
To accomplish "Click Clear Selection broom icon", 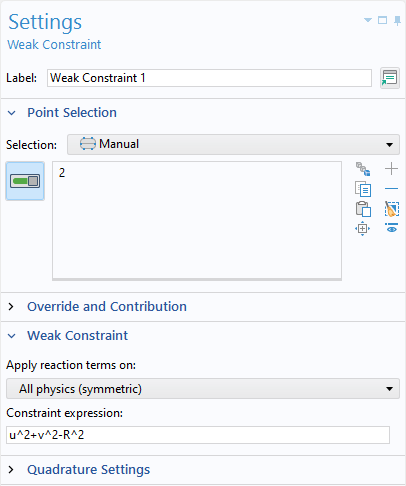I will 392,209.
